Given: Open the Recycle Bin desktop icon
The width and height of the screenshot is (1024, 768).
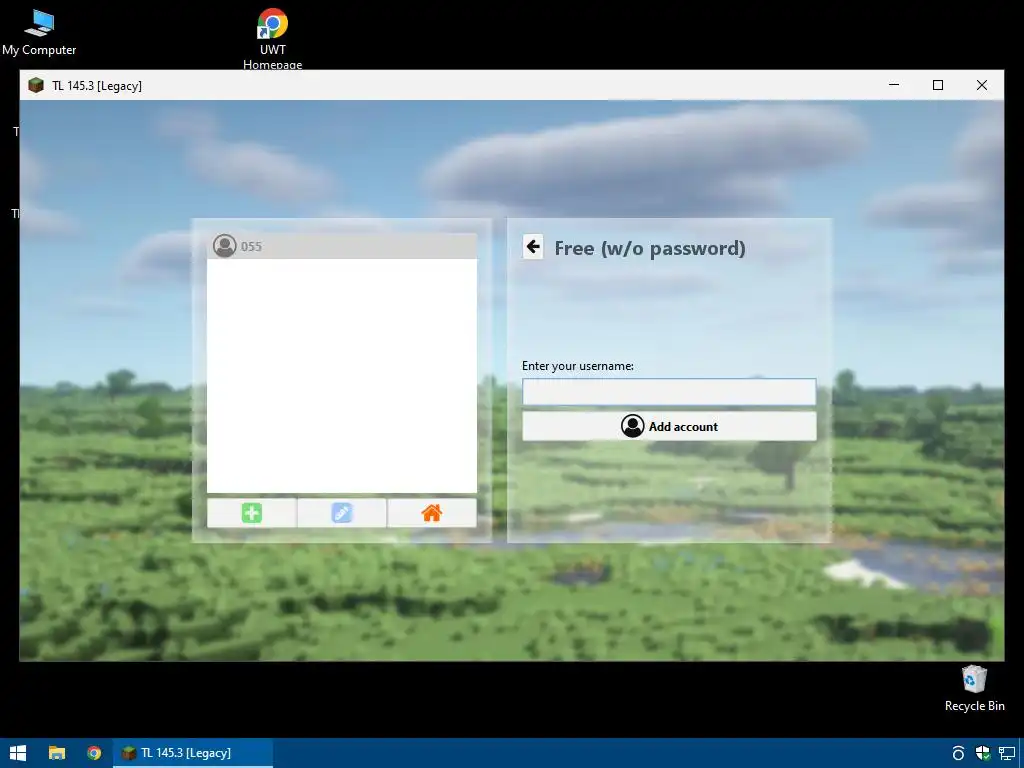Looking at the screenshot, I should [x=974, y=688].
